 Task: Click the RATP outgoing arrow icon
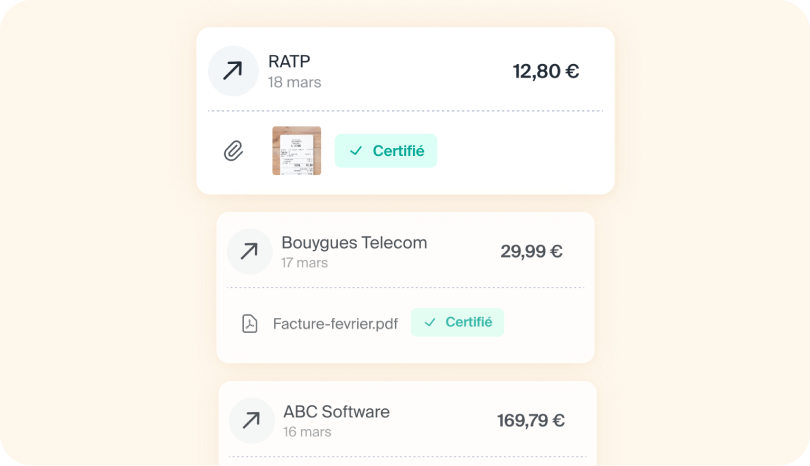click(x=233, y=71)
